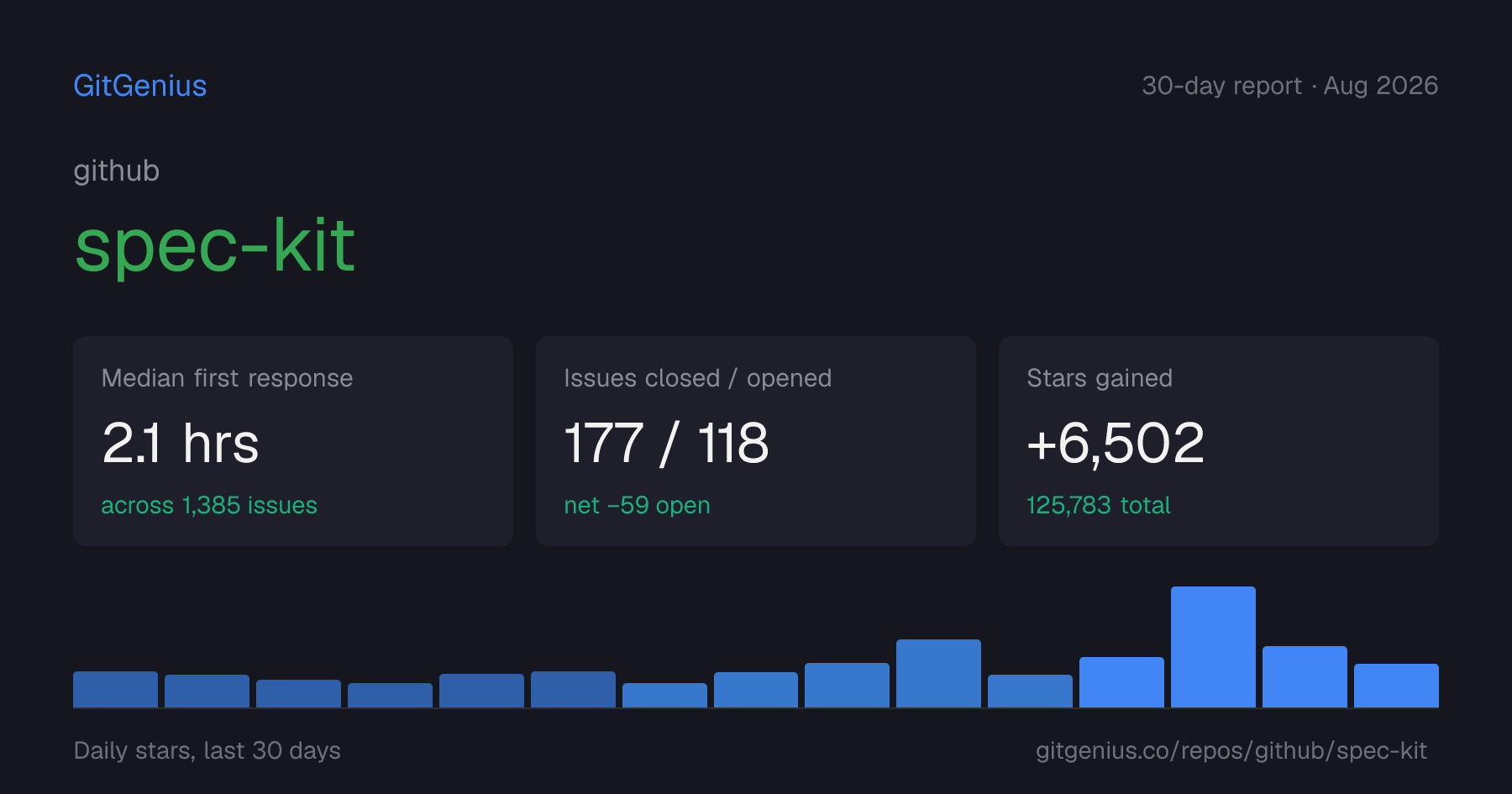The width and height of the screenshot is (1512, 794).
Task: Click the "177 / 118" value
Action: 666,443
